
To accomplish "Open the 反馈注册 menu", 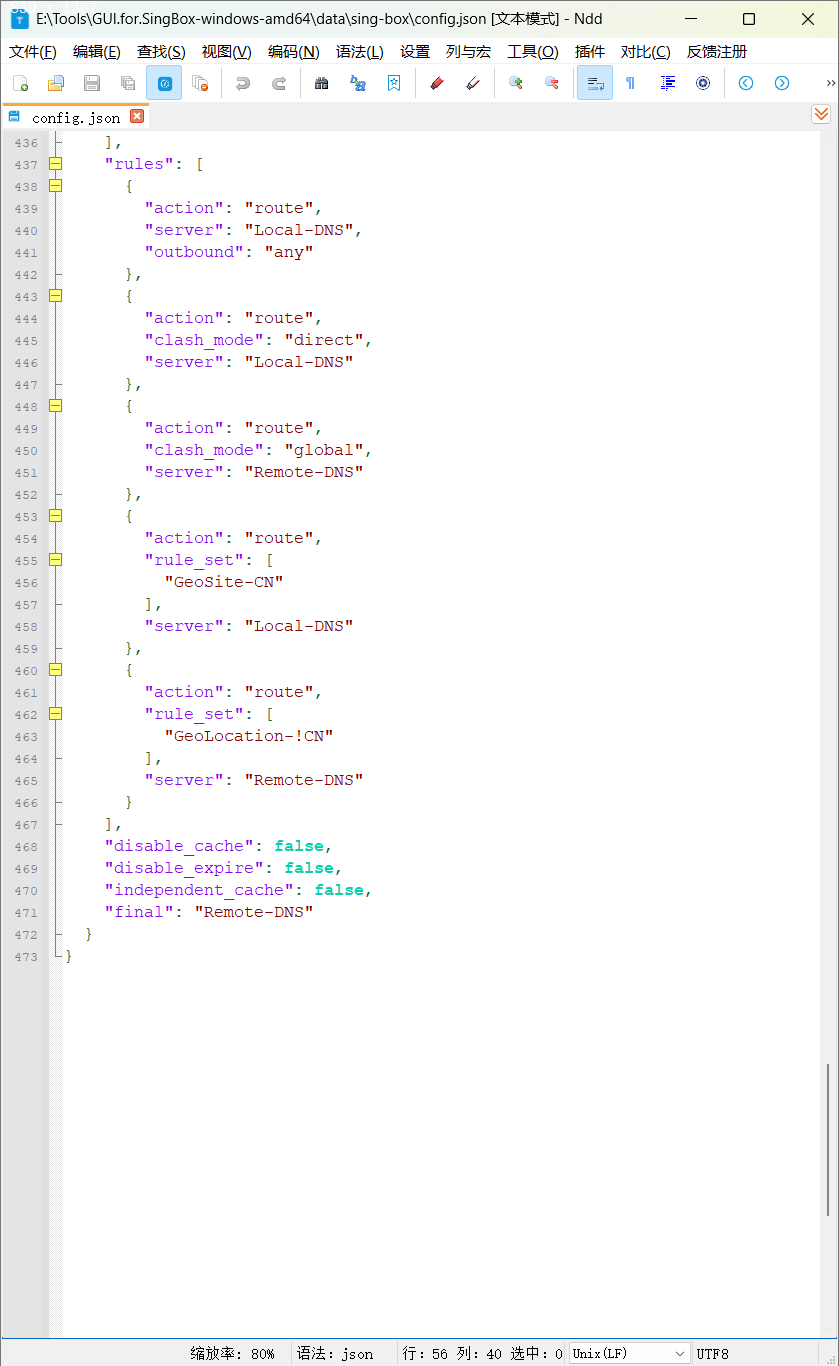I will pos(716,52).
